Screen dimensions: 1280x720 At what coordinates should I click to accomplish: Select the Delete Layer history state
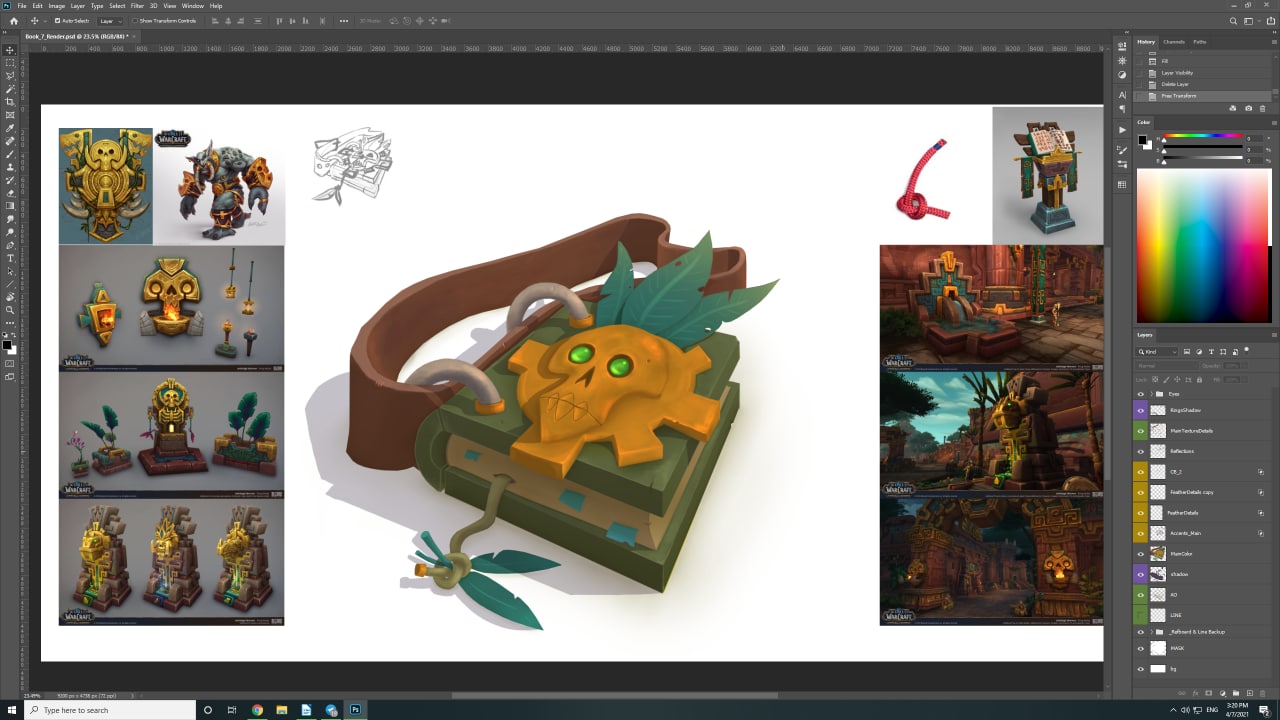[1204, 84]
